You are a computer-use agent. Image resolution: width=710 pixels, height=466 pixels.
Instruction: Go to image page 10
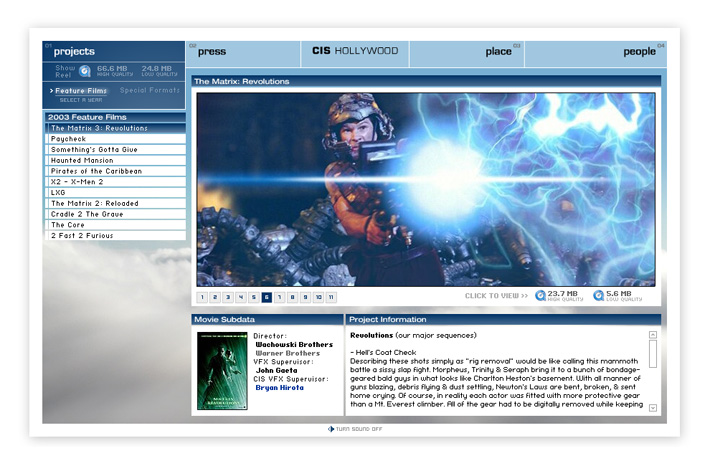pyautogui.click(x=318, y=297)
